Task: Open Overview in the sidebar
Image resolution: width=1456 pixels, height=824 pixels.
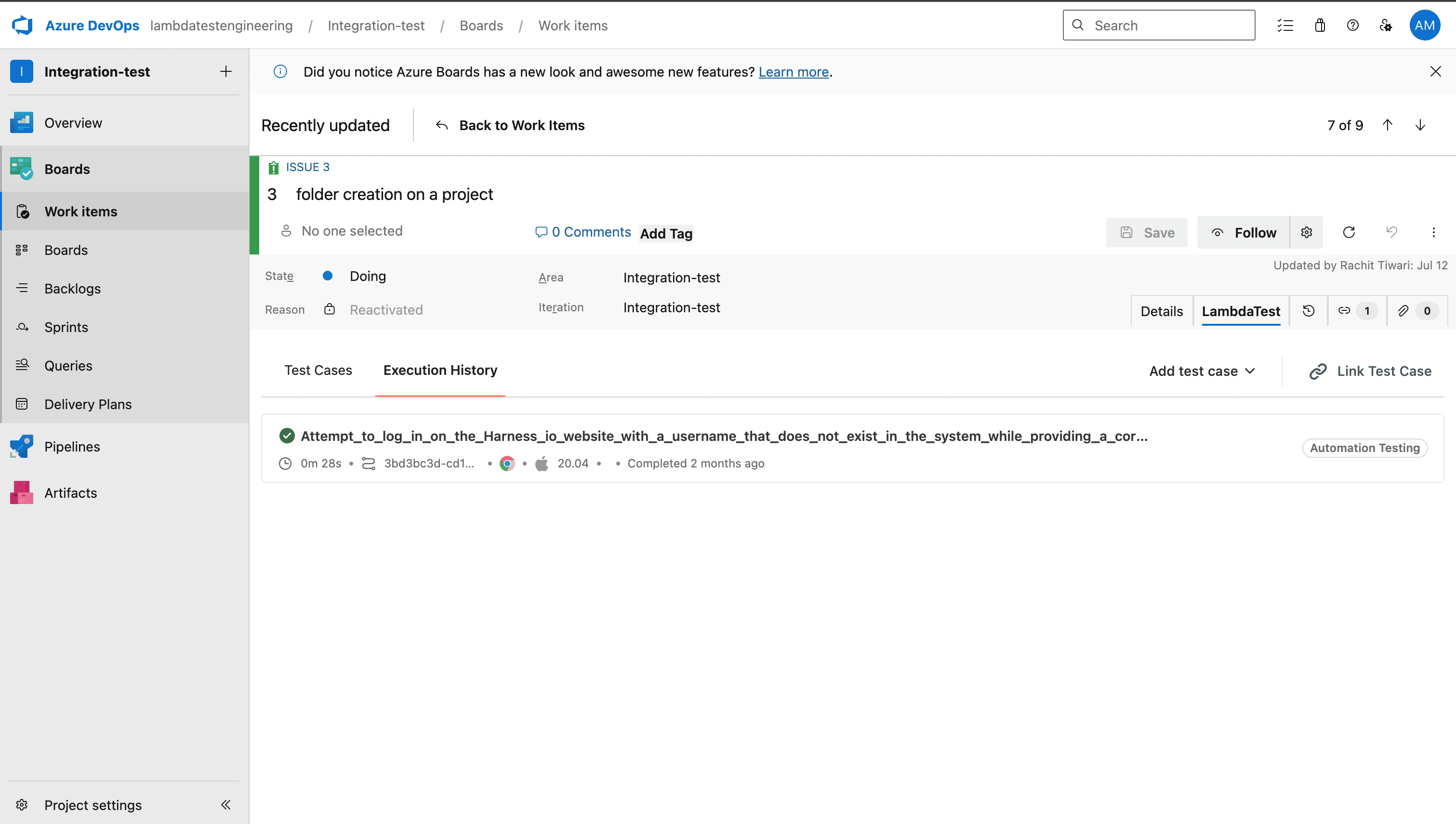Action: 124,123
